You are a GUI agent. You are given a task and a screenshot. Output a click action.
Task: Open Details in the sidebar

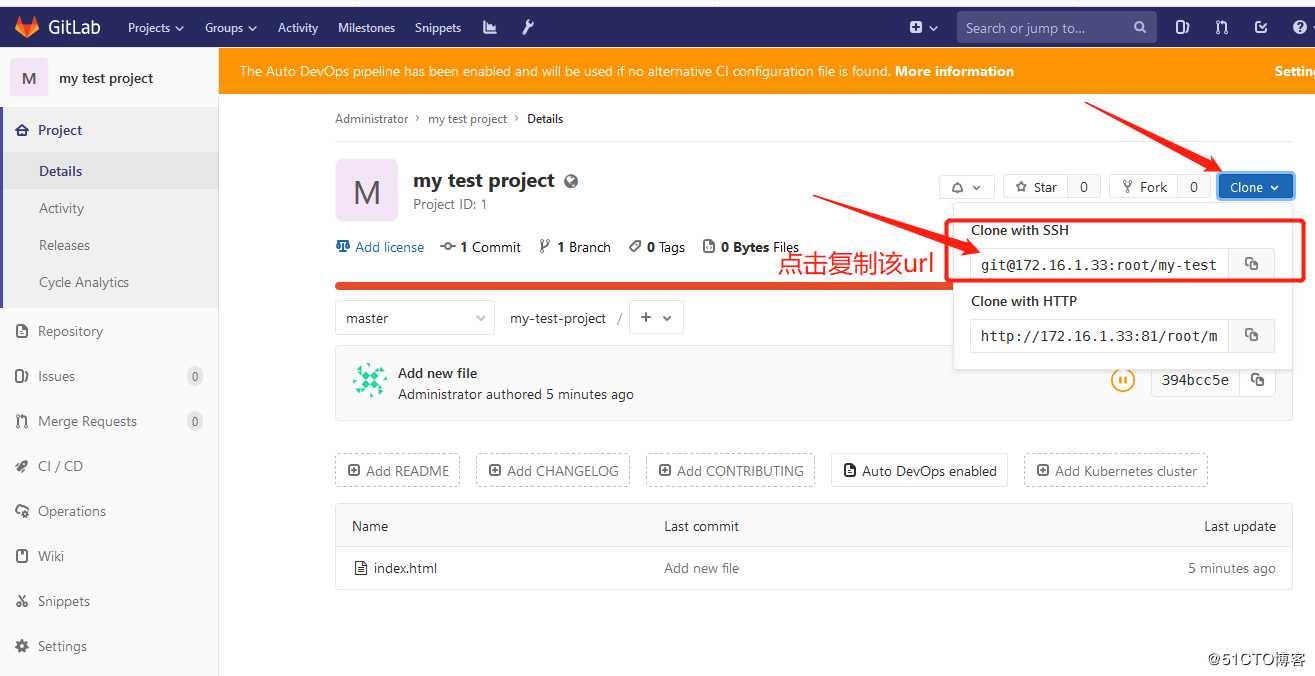click(x=111, y=171)
